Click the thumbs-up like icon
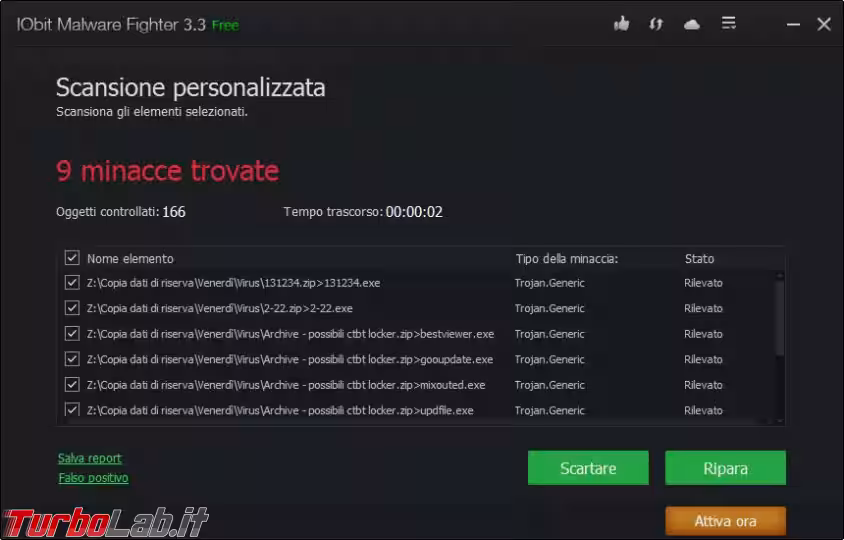Image resolution: width=844 pixels, height=540 pixels. [622, 24]
